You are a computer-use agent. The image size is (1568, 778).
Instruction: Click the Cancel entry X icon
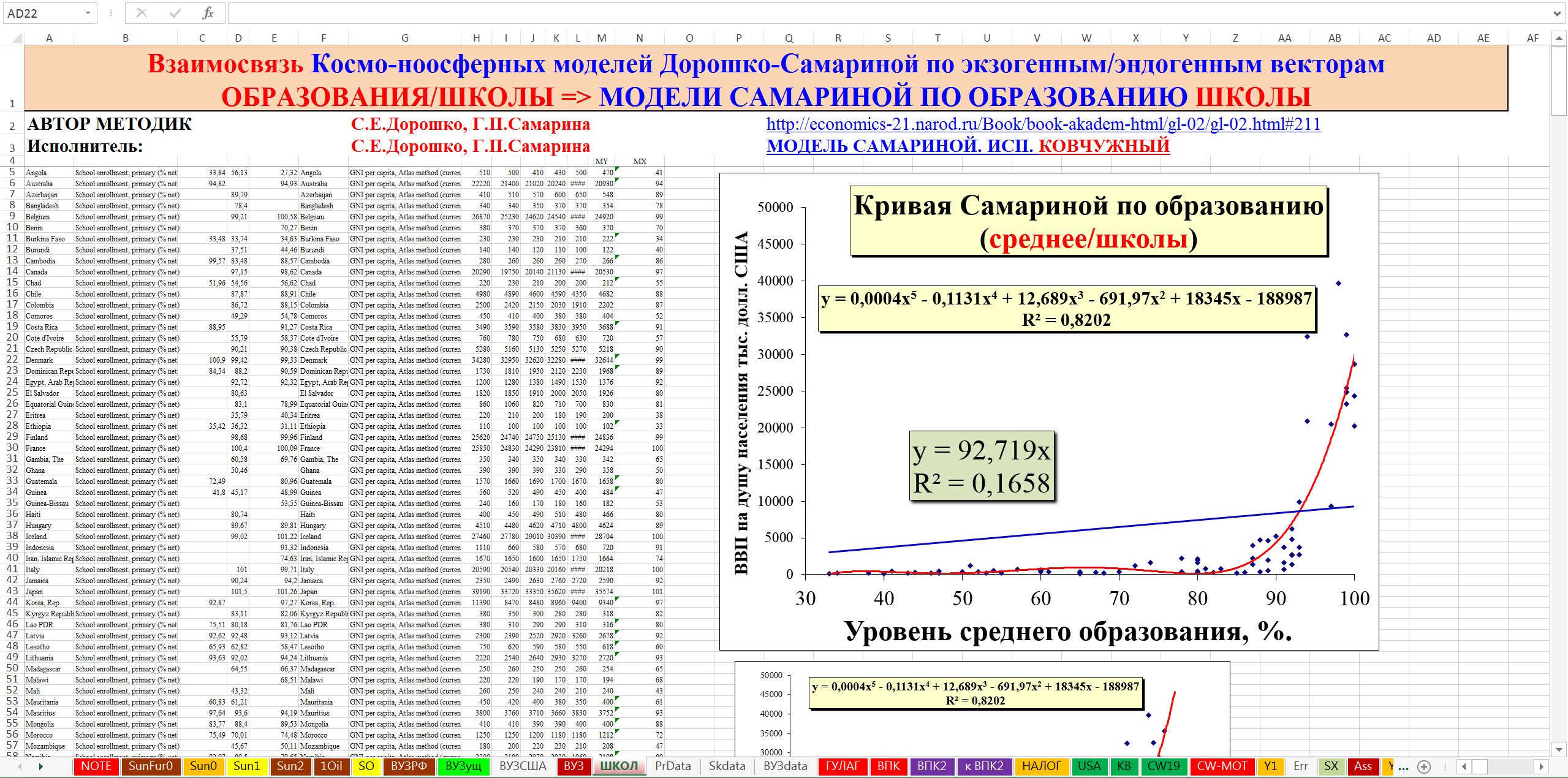pyautogui.click(x=142, y=13)
